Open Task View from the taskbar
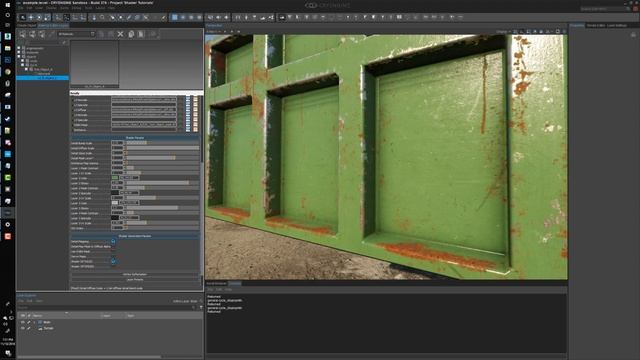This screenshot has width=640, height=360. pyautogui.click(x=7, y=25)
